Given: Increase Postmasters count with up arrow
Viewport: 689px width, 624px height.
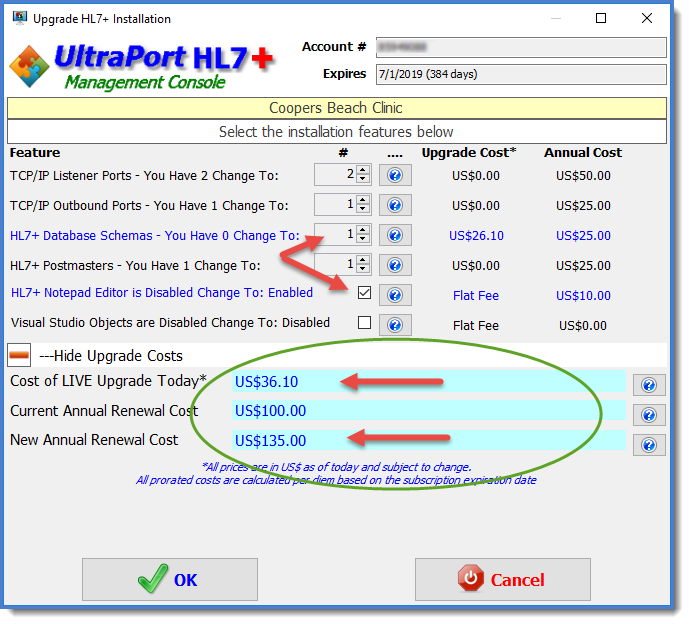Looking at the screenshot, I should [x=363, y=260].
